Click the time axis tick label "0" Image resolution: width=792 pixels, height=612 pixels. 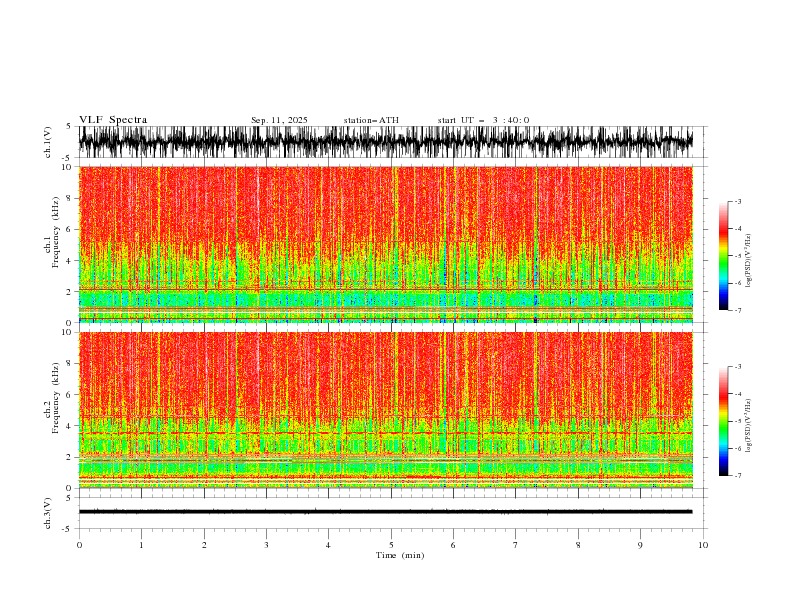[79, 545]
